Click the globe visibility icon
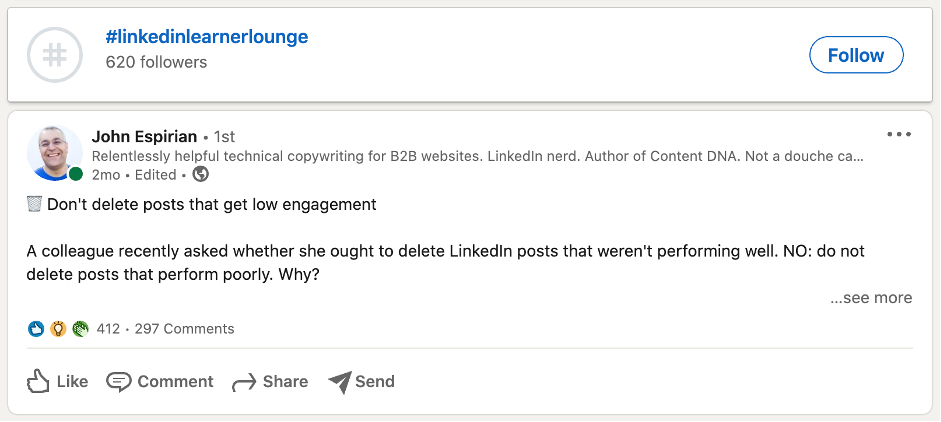The width and height of the screenshot is (941, 422). 200,174
